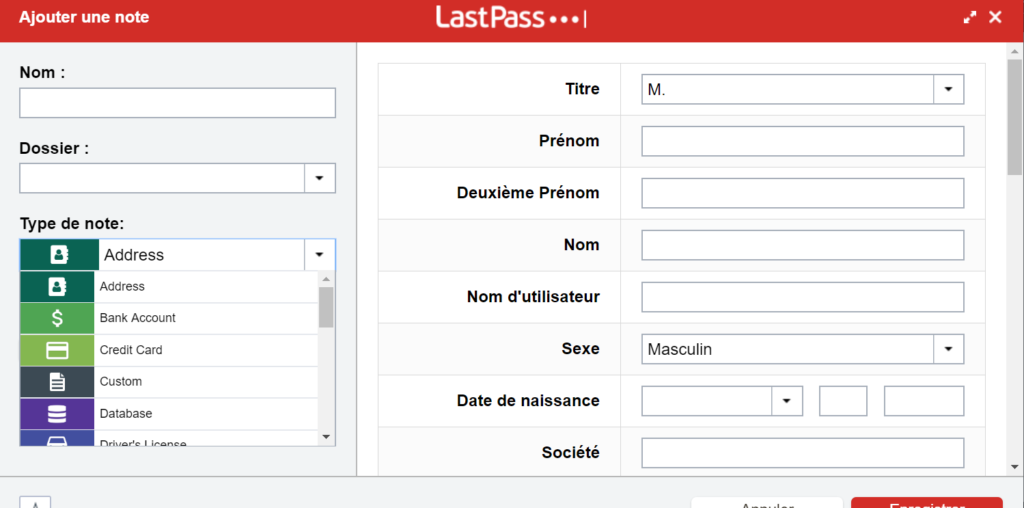Collapse the Type de note dropdown arrow
This screenshot has height=508, width=1024.
(320, 255)
